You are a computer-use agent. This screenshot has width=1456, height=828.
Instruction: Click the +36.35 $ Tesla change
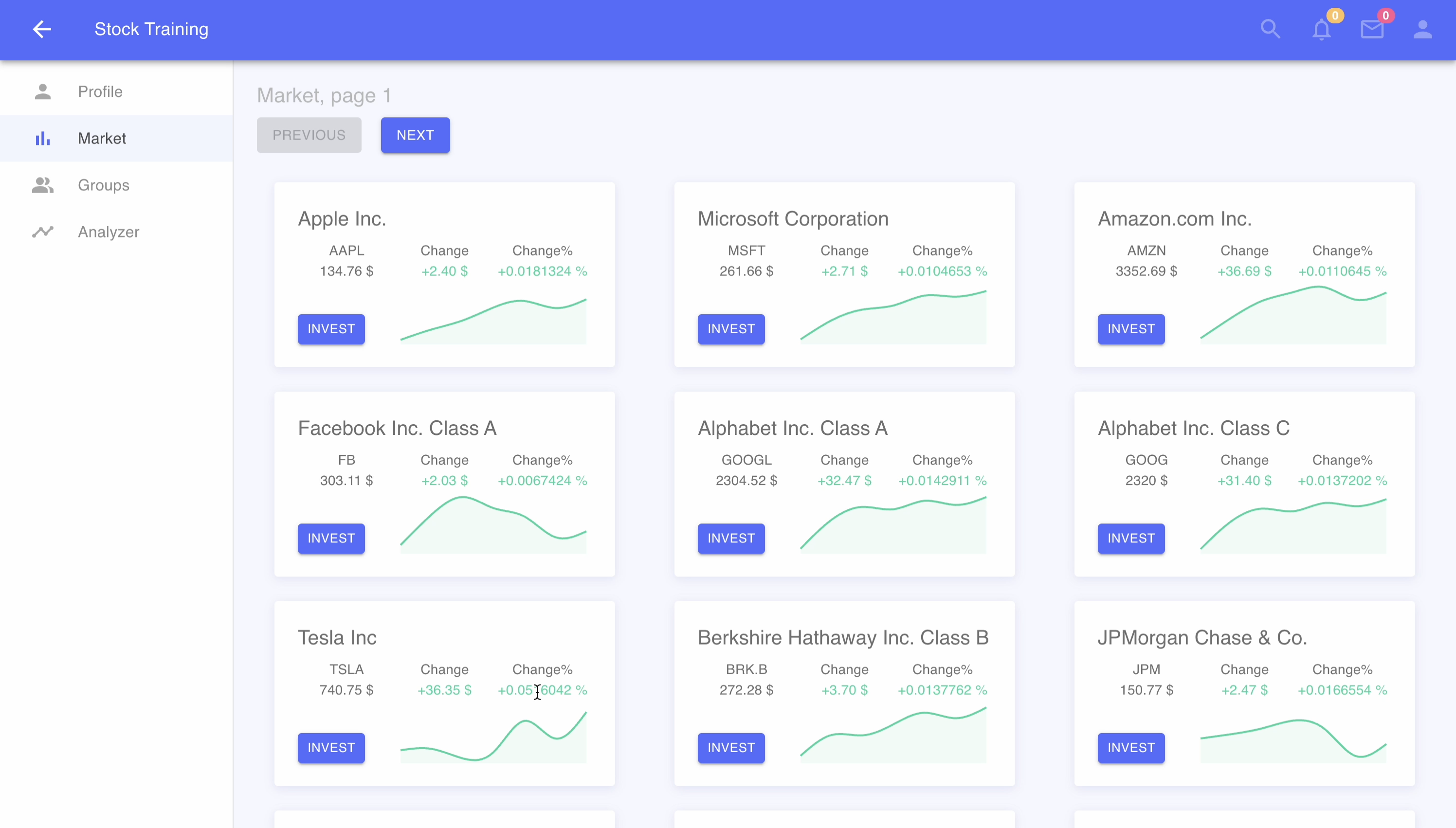coord(444,690)
